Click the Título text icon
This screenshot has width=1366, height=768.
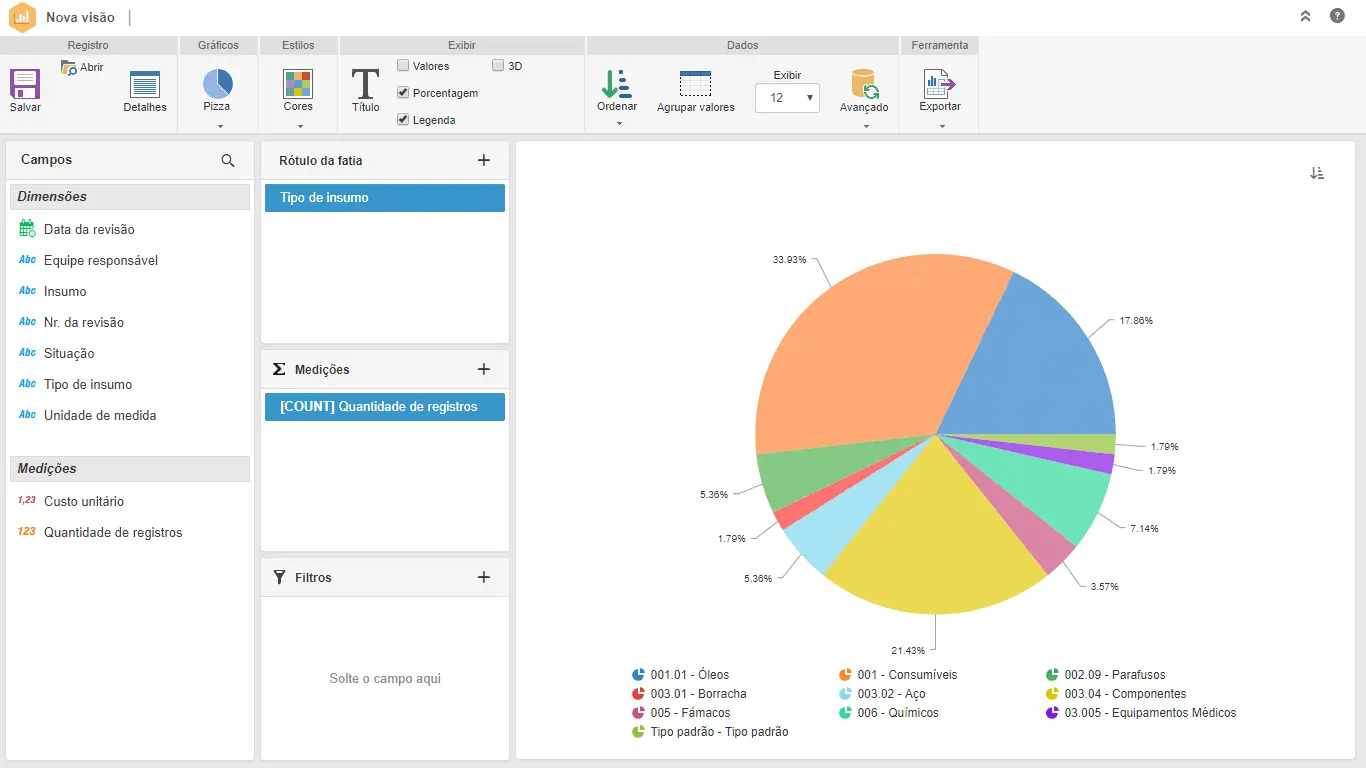point(366,84)
